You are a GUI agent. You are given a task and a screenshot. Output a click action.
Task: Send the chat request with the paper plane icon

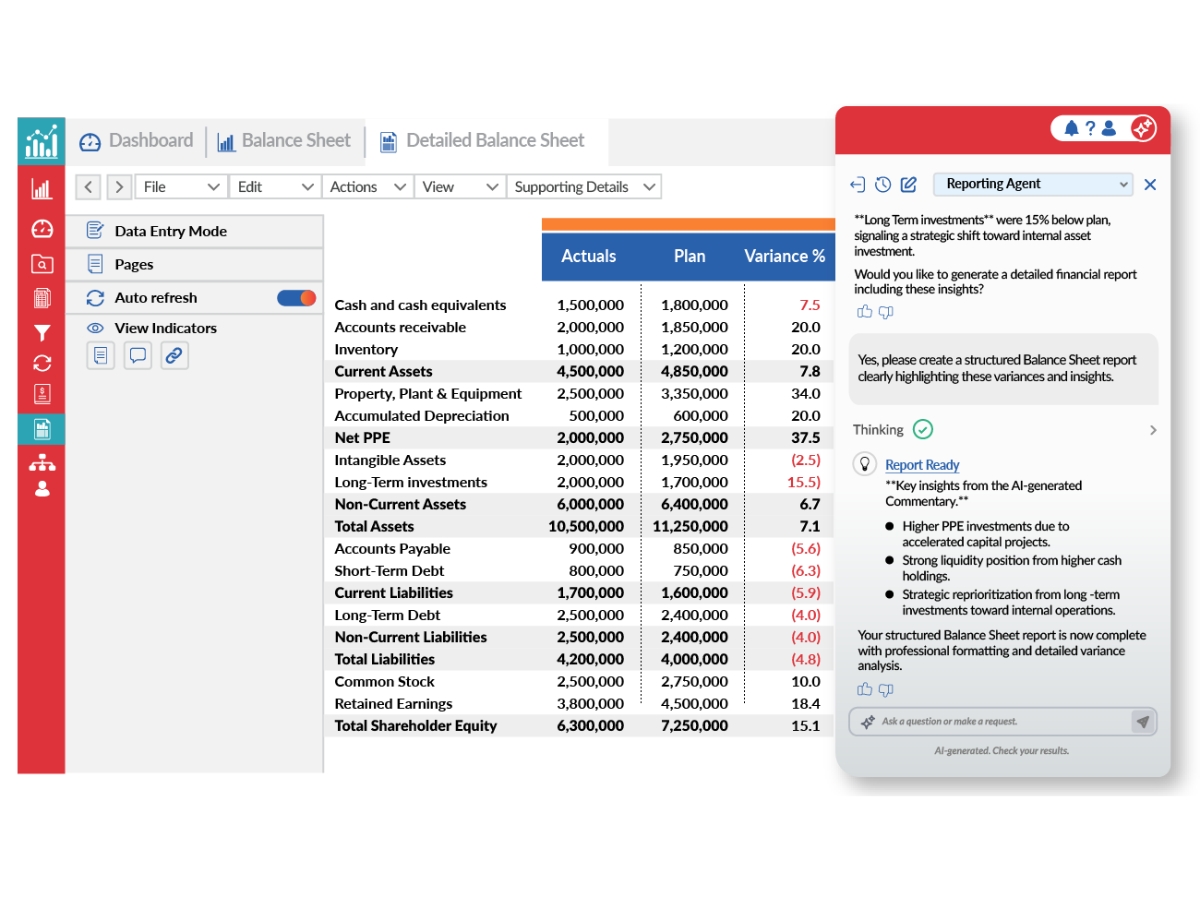coord(1142,721)
